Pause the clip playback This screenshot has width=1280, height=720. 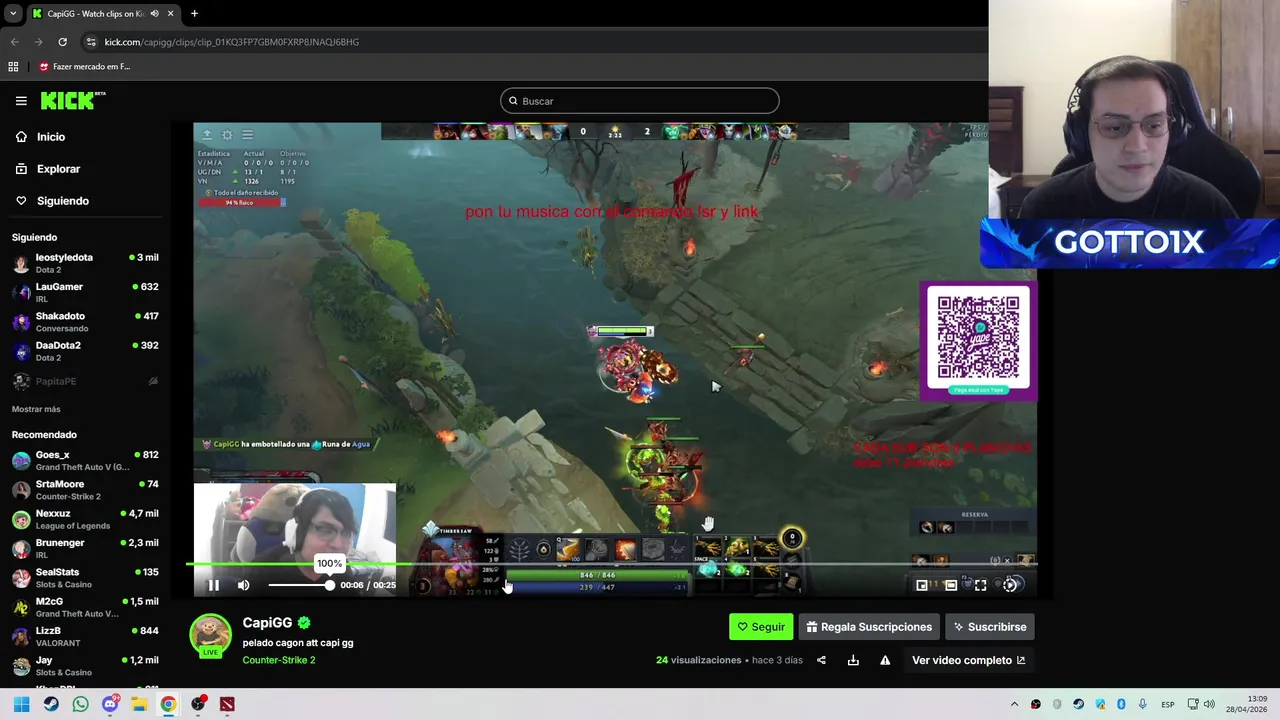pos(213,585)
